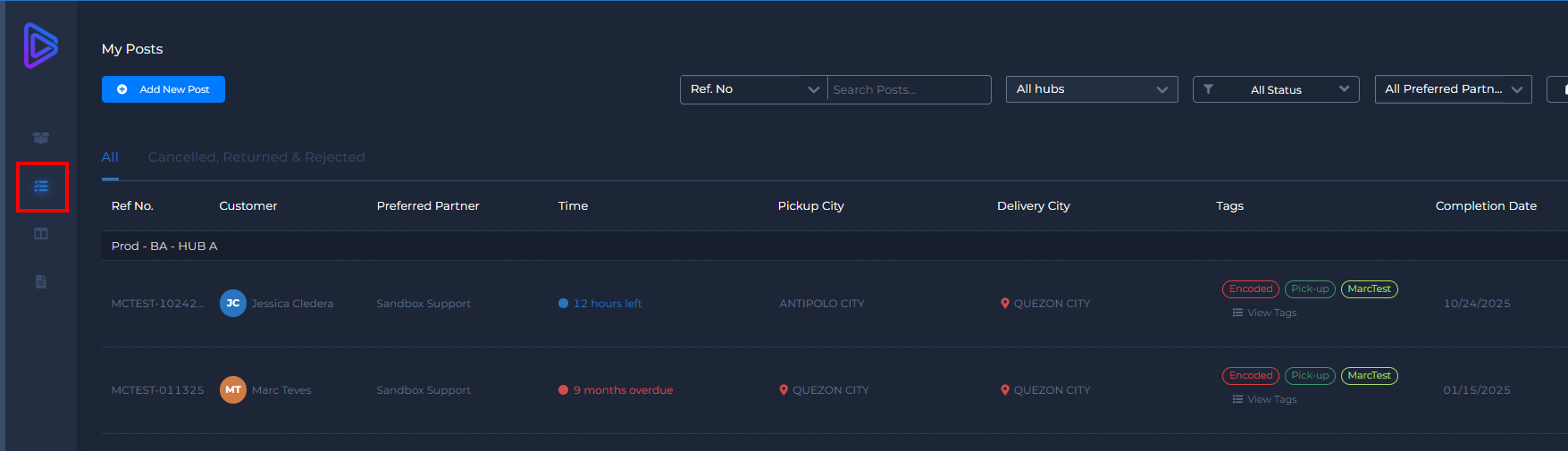
Task: Click Quezon City delivery pin in first row
Action: pyautogui.click(x=1005, y=304)
